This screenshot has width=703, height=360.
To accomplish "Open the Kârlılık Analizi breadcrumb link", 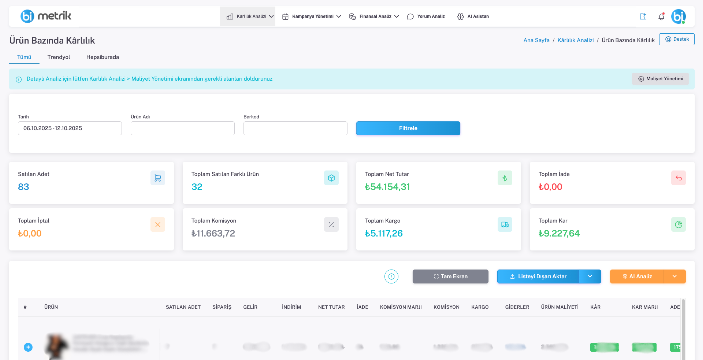I will click(x=576, y=40).
